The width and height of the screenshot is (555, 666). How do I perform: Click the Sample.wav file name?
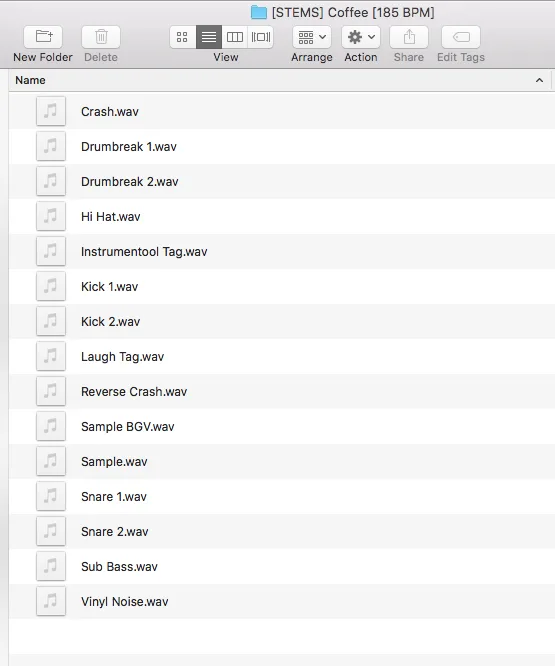click(114, 462)
